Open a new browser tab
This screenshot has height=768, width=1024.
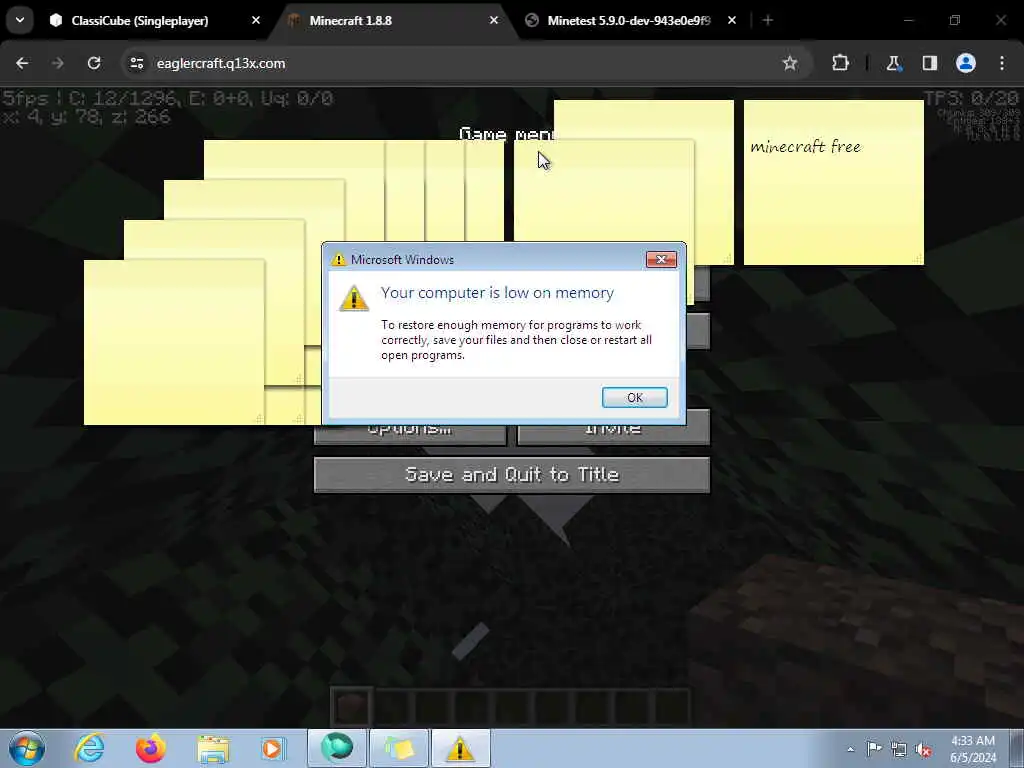(x=768, y=20)
